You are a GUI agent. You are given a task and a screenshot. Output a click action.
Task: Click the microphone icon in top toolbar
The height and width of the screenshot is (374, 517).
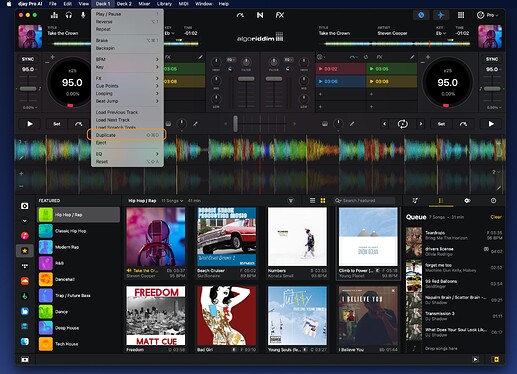pos(83,15)
